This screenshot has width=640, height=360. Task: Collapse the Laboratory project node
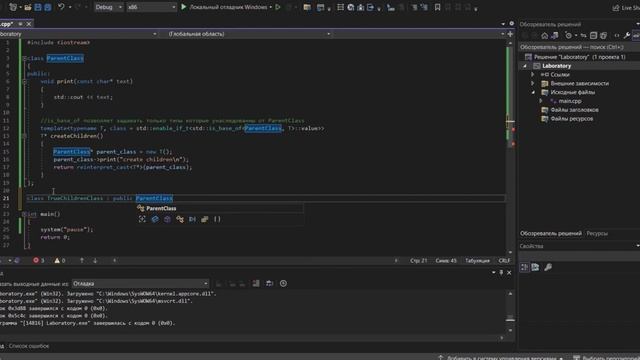pyautogui.click(x=525, y=66)
